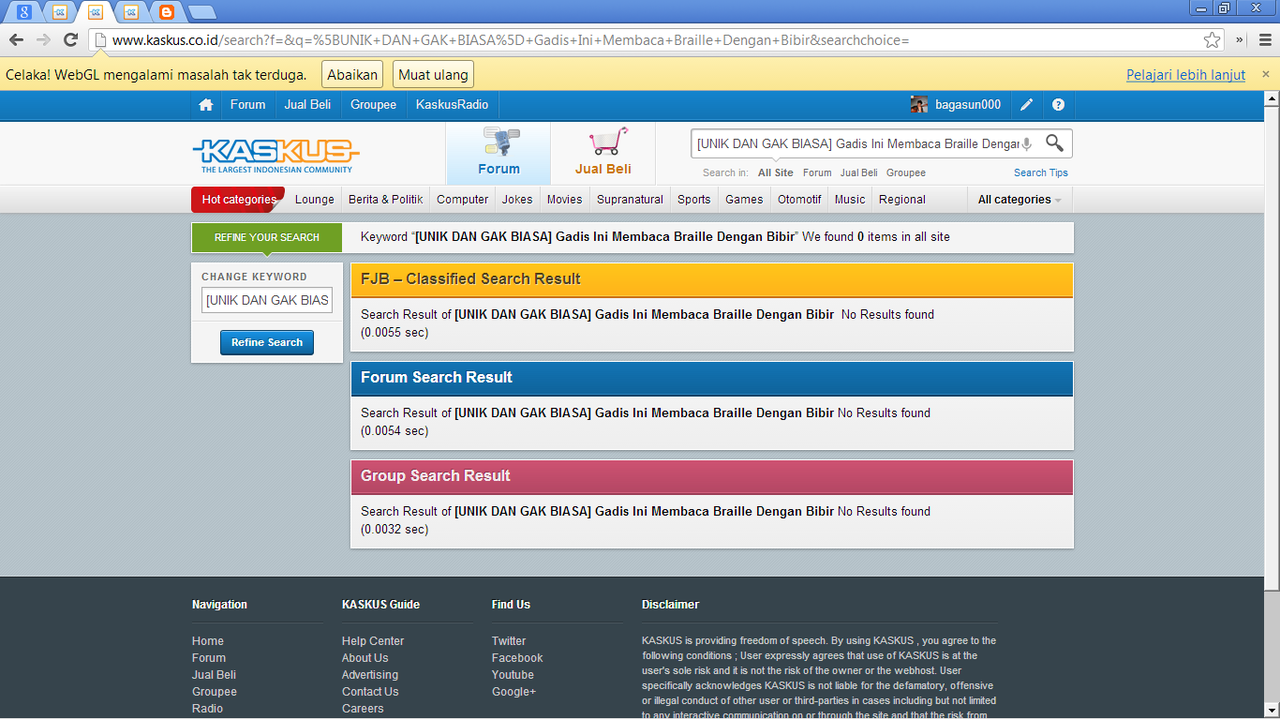Open the footer Youtube link
Image resolution: width=1280 pixels, height=720 pixels.
click(513, 675)
